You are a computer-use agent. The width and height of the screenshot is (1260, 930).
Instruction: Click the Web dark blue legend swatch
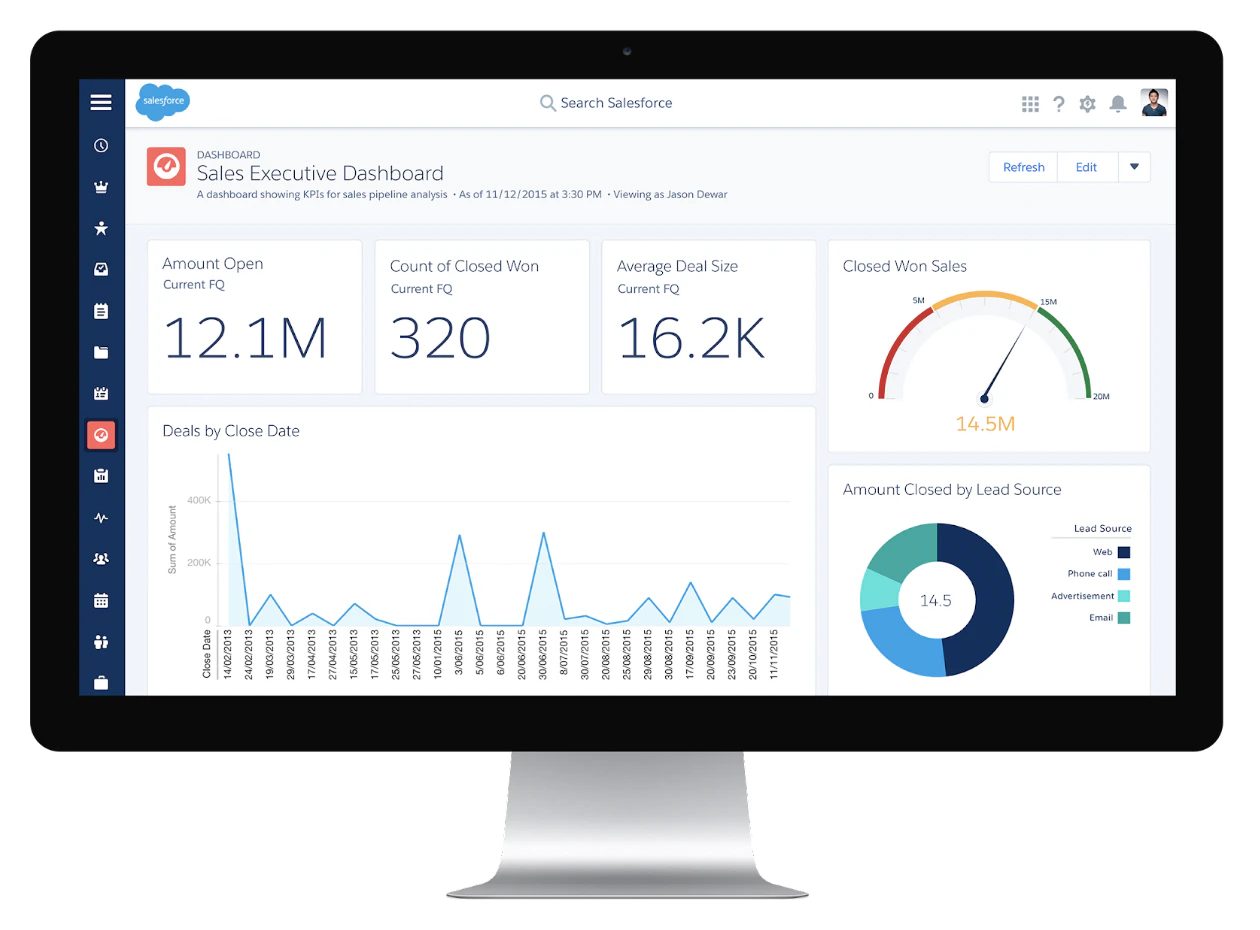point(1124,552)
